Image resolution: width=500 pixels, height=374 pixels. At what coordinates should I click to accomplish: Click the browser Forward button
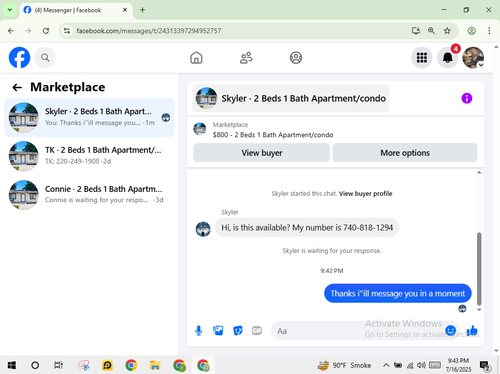click(28, 31)
